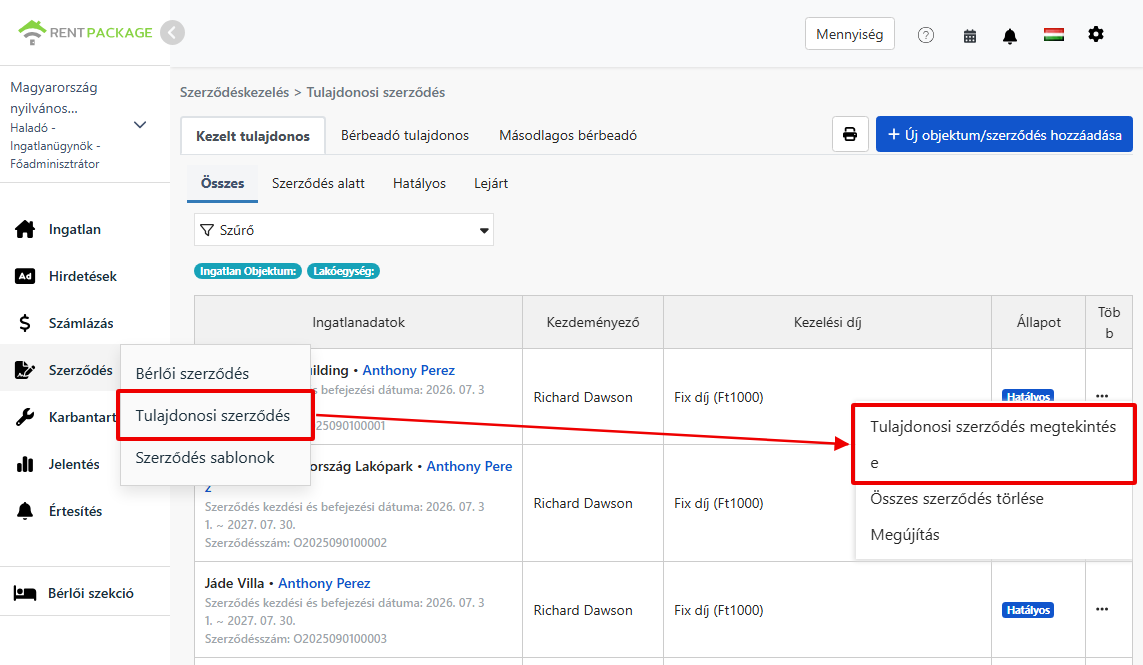This screenshot has height=665, width=1143.
Task: Expand the Magyarország nyilvános account selector
Action: 140,125
